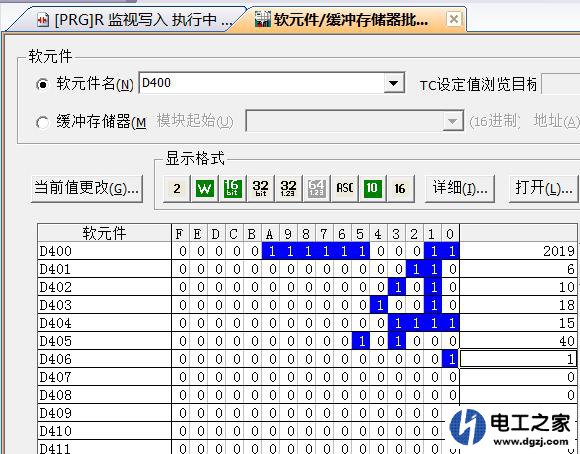Screen dimensions: 580x454
Task: Click bit 0 cell in D406 row
Action: [451, 359]
